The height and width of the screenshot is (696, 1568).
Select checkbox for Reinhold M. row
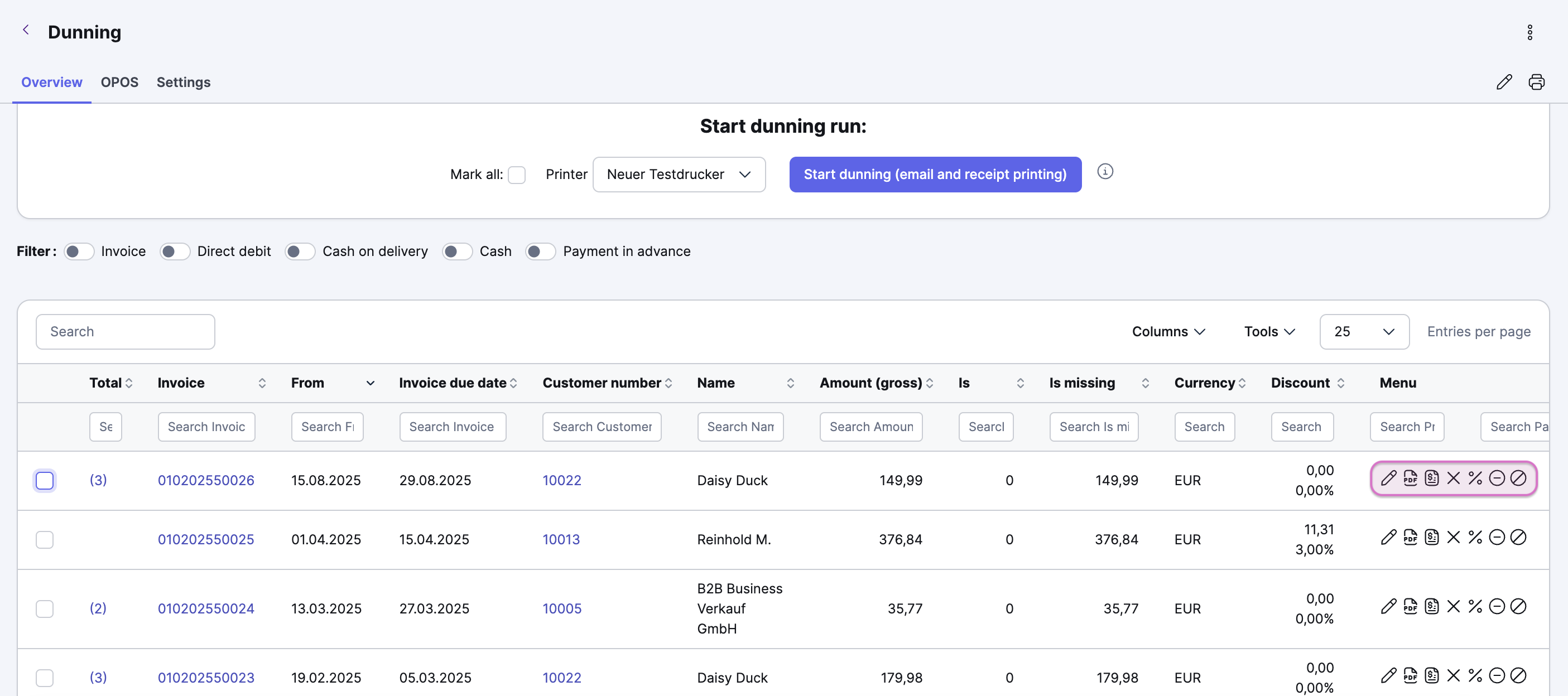coord(45,540)
